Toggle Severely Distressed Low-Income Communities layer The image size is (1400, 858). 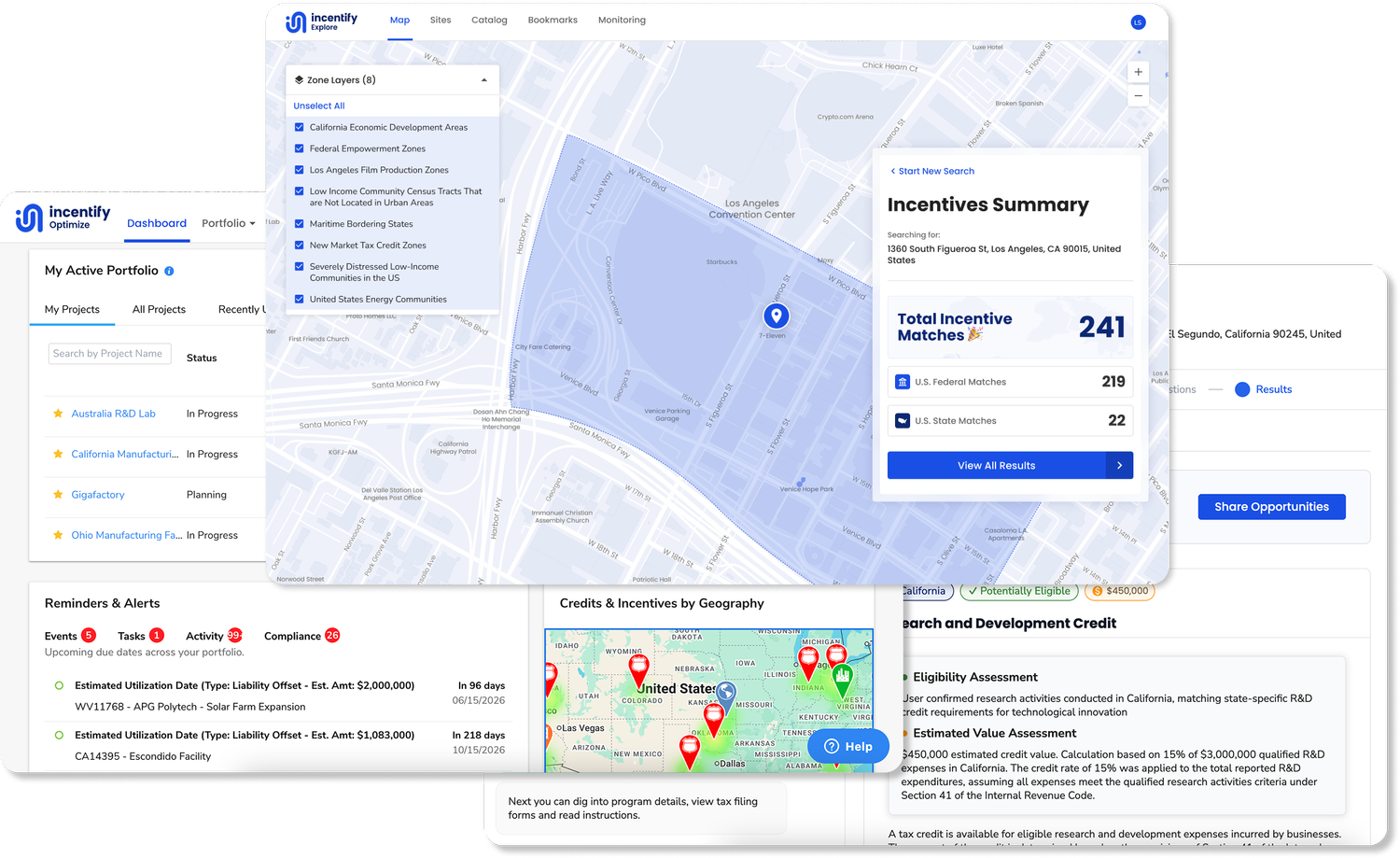click(300, 267)
